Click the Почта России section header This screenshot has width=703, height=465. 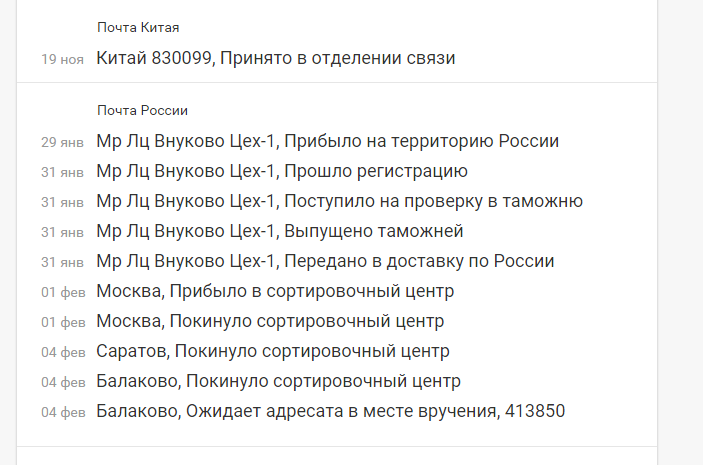tap(143, 111)
